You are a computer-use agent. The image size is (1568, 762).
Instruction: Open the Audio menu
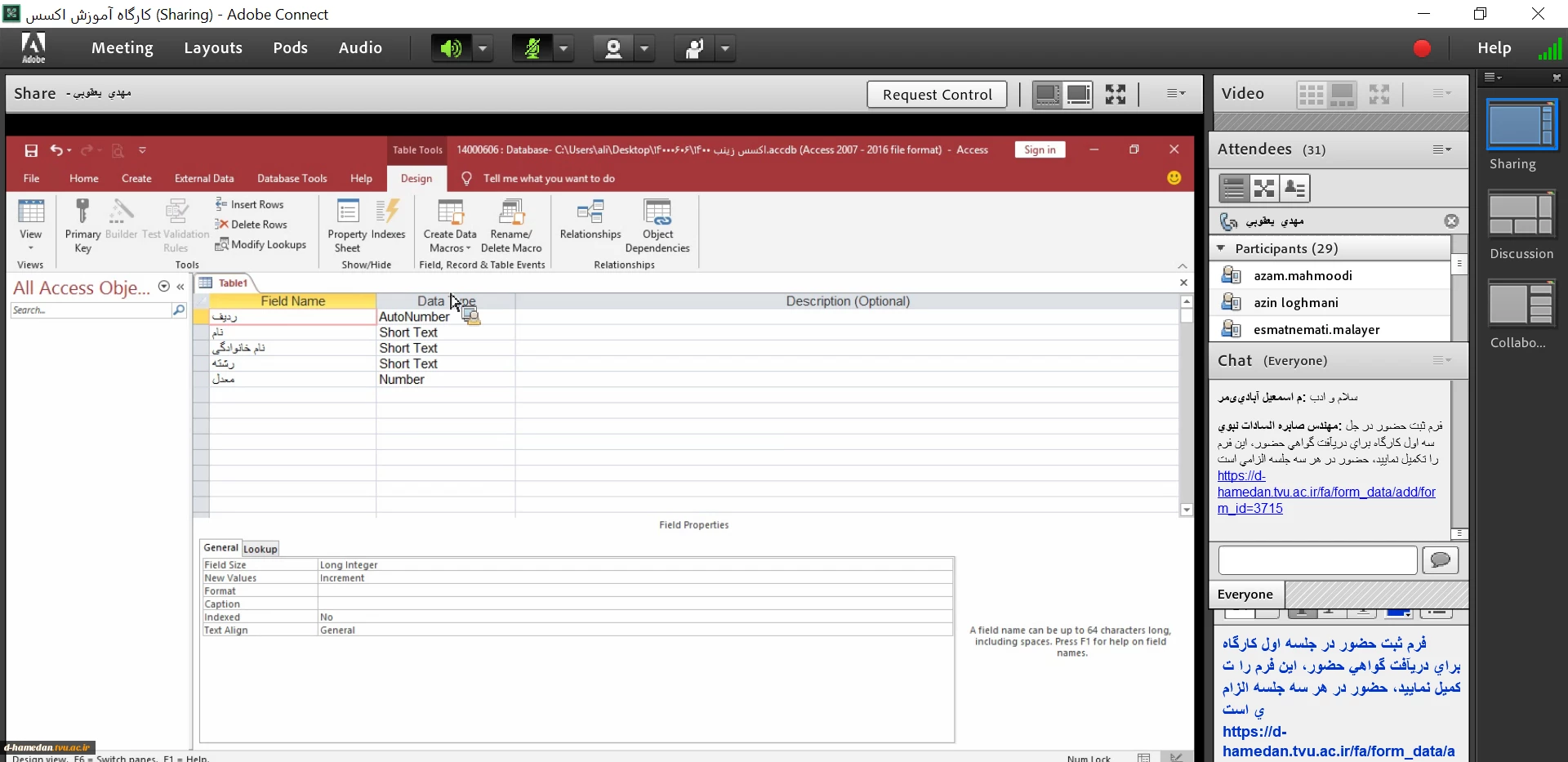360,47
